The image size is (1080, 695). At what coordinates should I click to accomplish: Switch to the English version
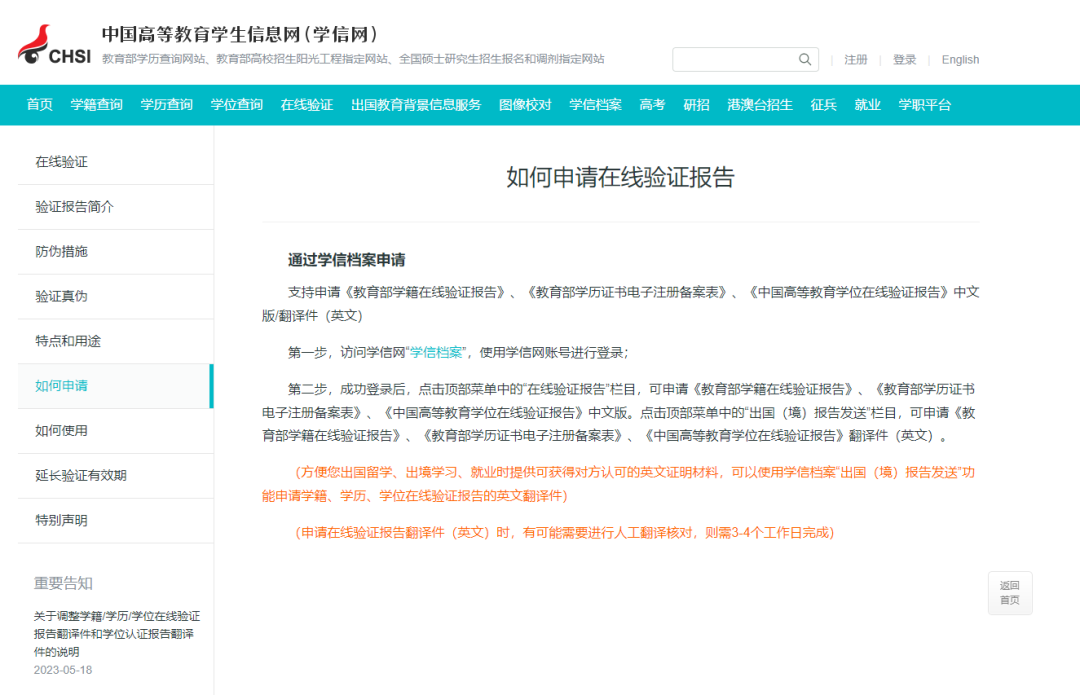click(960, 60)
